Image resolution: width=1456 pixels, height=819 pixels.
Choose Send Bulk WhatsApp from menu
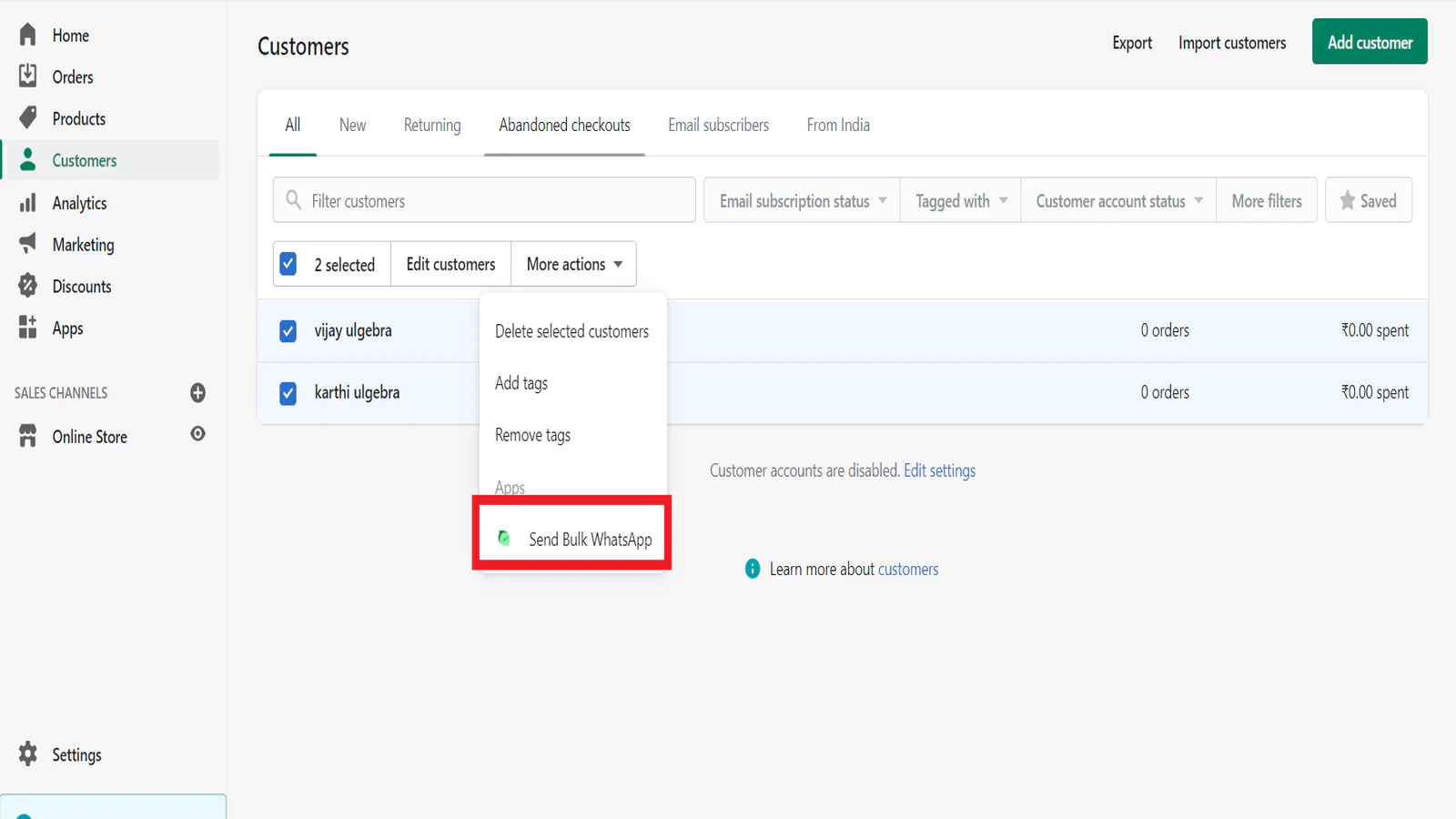point(589,540)
